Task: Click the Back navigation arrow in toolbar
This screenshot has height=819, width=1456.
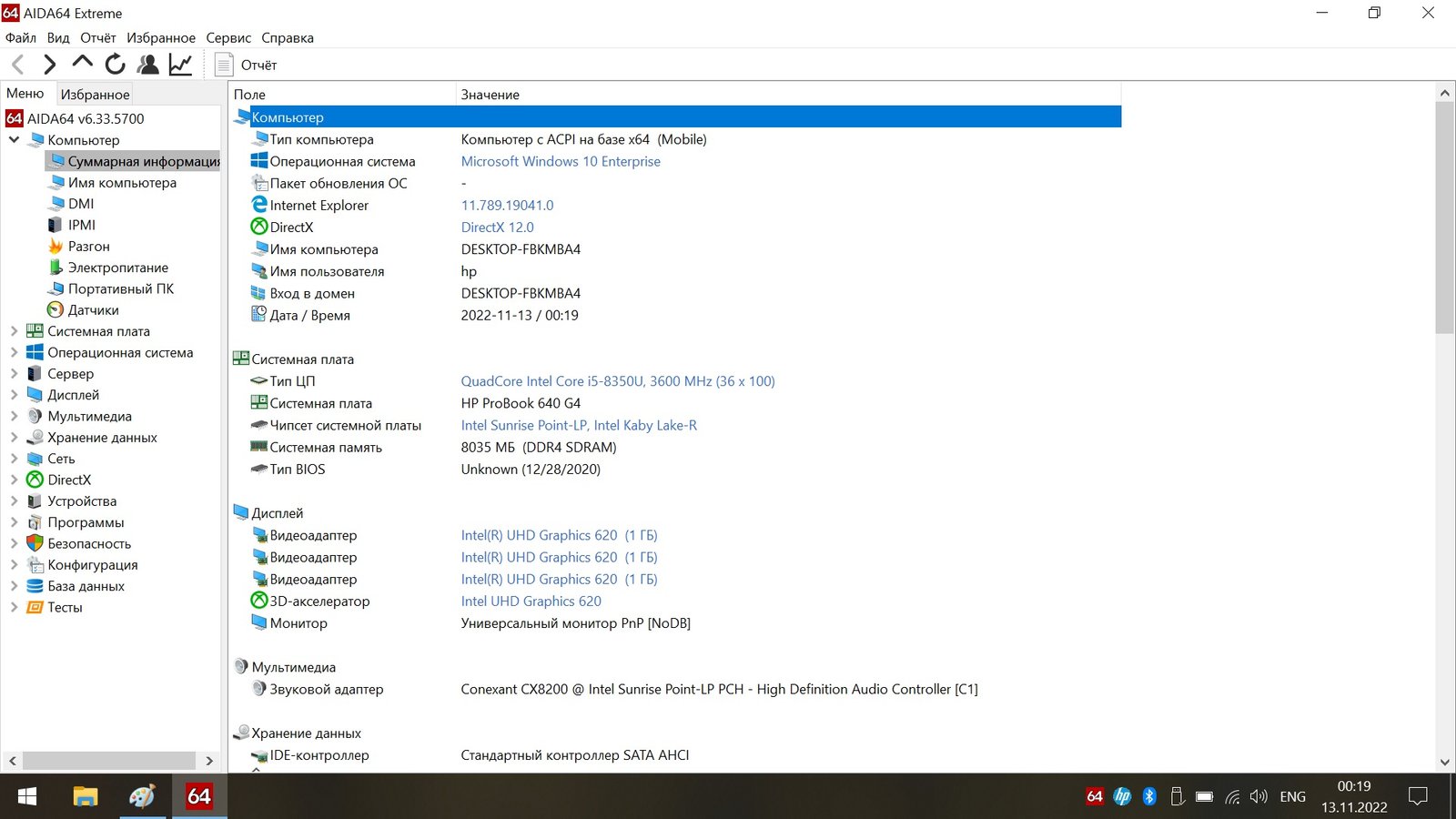Action: (18, 65)
